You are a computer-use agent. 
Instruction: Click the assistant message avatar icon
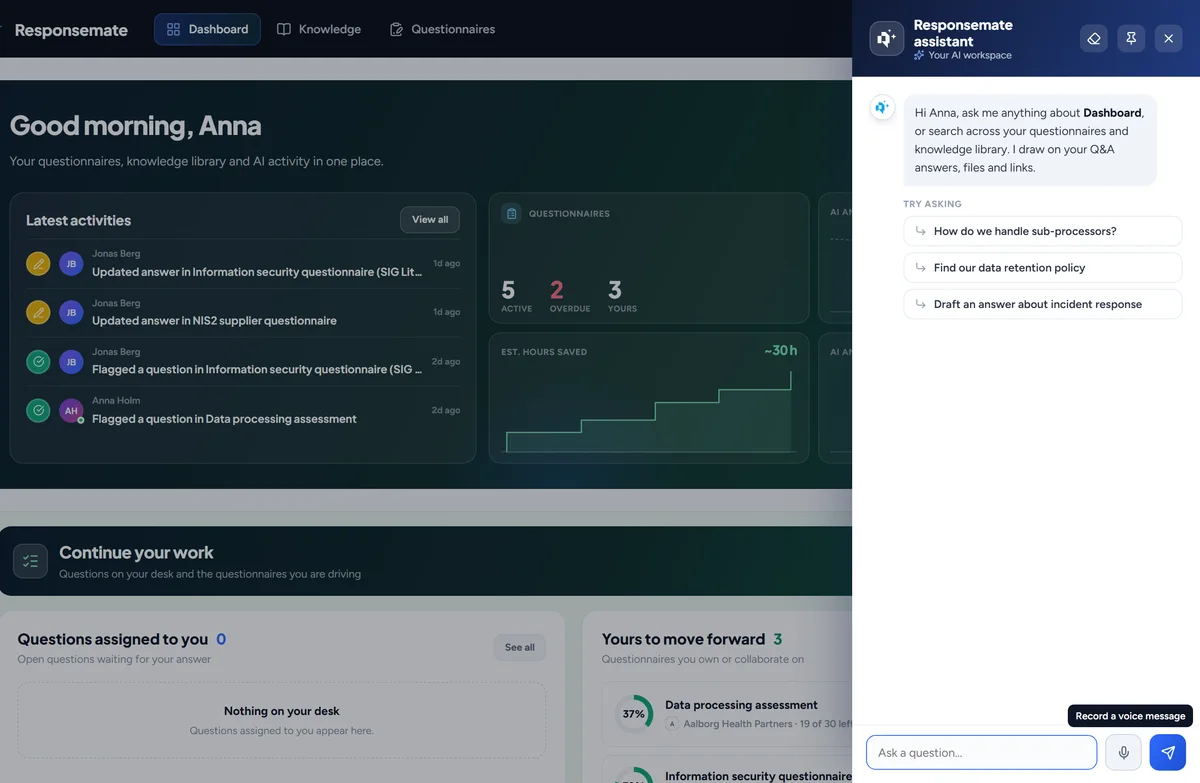pos(882,107)
